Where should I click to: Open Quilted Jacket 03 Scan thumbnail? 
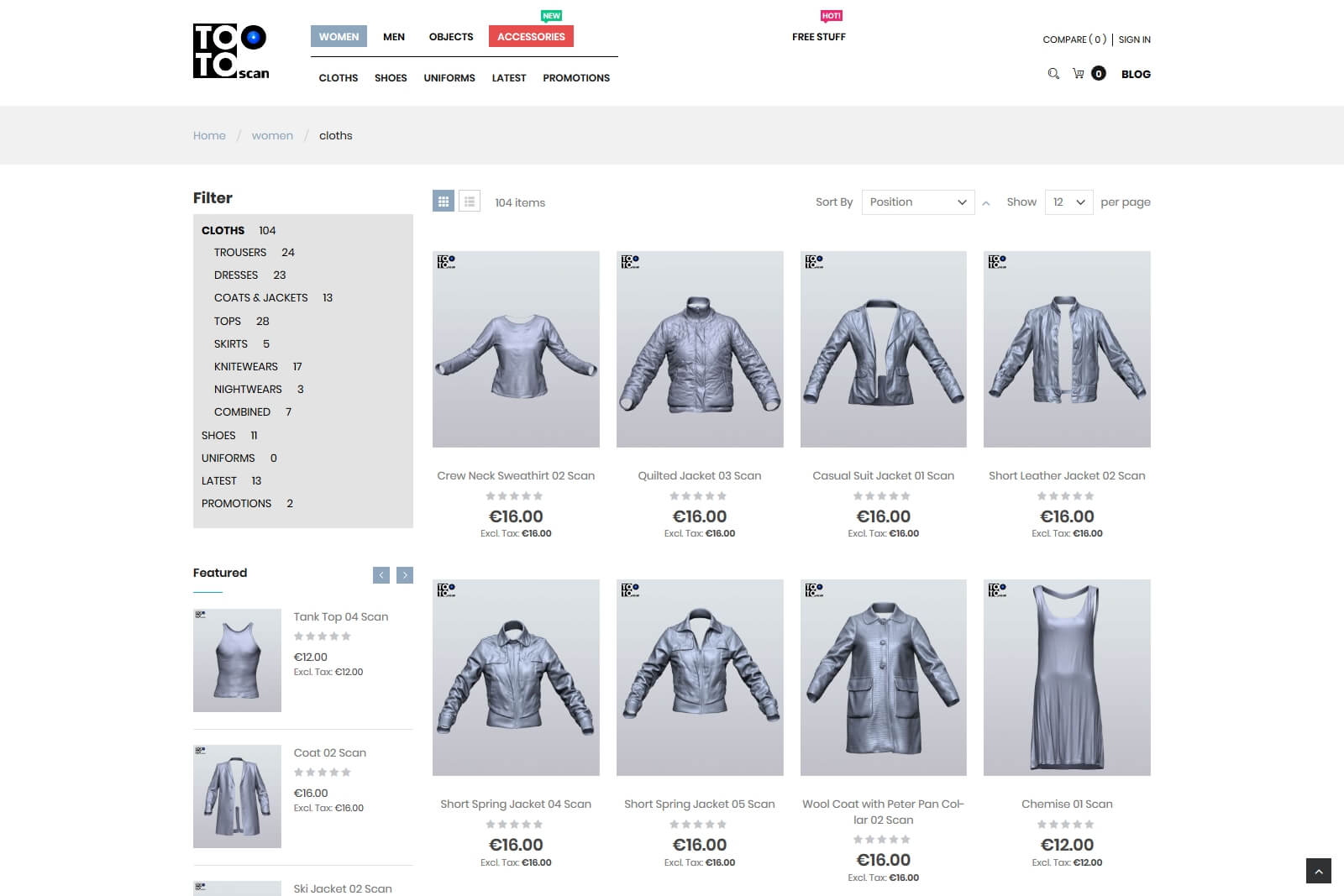coord(700,349)
